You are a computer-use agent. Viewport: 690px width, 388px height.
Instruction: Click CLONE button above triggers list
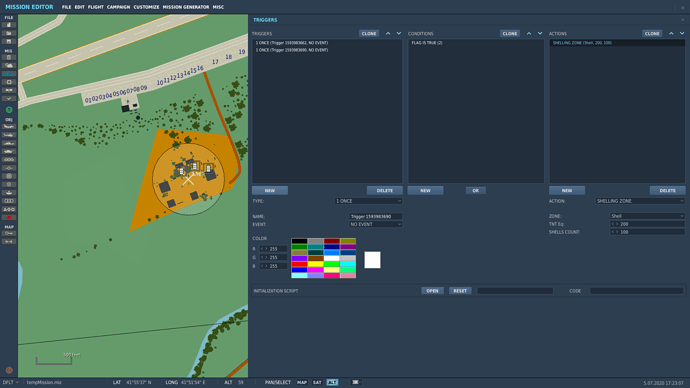tap(369, 33)
